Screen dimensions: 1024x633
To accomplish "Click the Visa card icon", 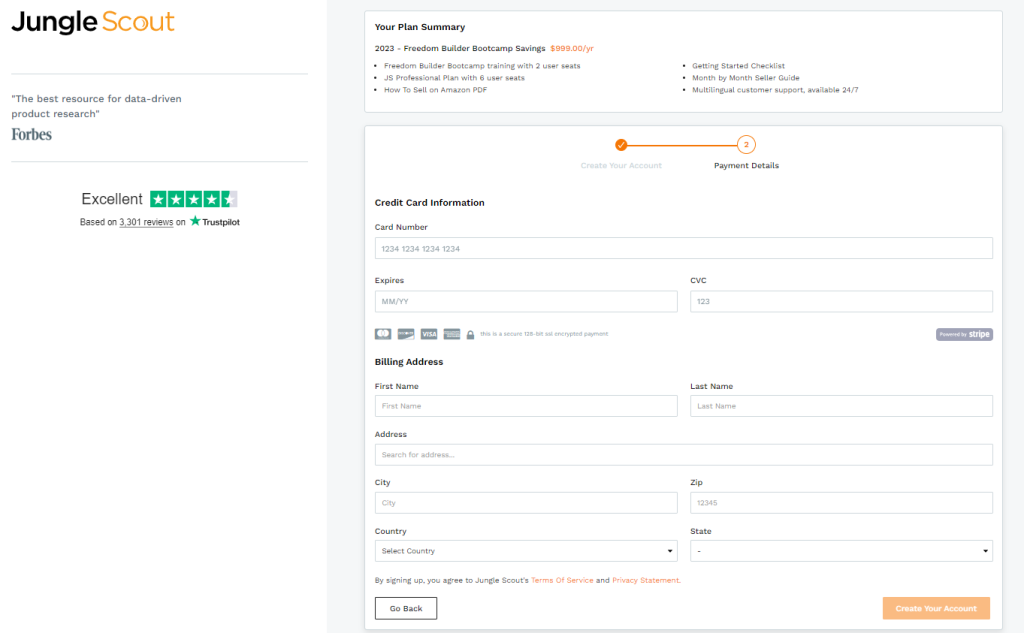I will 429,334.
